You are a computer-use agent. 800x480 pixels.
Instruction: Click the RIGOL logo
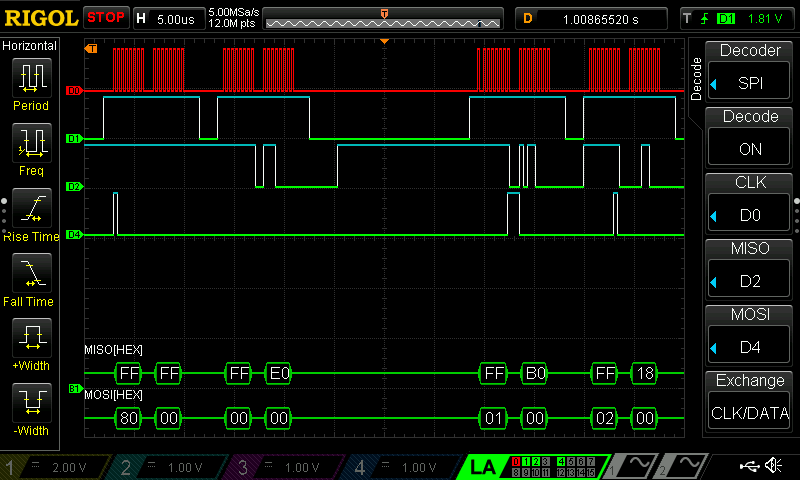[x=41, y=19]
